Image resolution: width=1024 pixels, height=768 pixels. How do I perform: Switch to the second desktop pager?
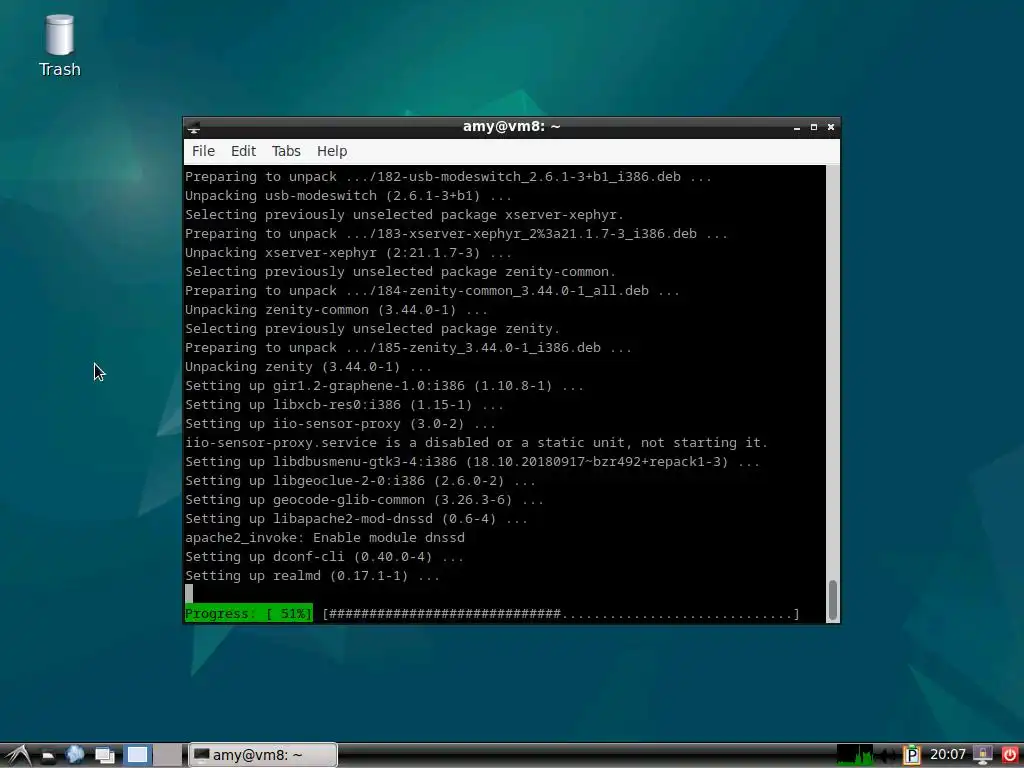[x=168, y=755]
